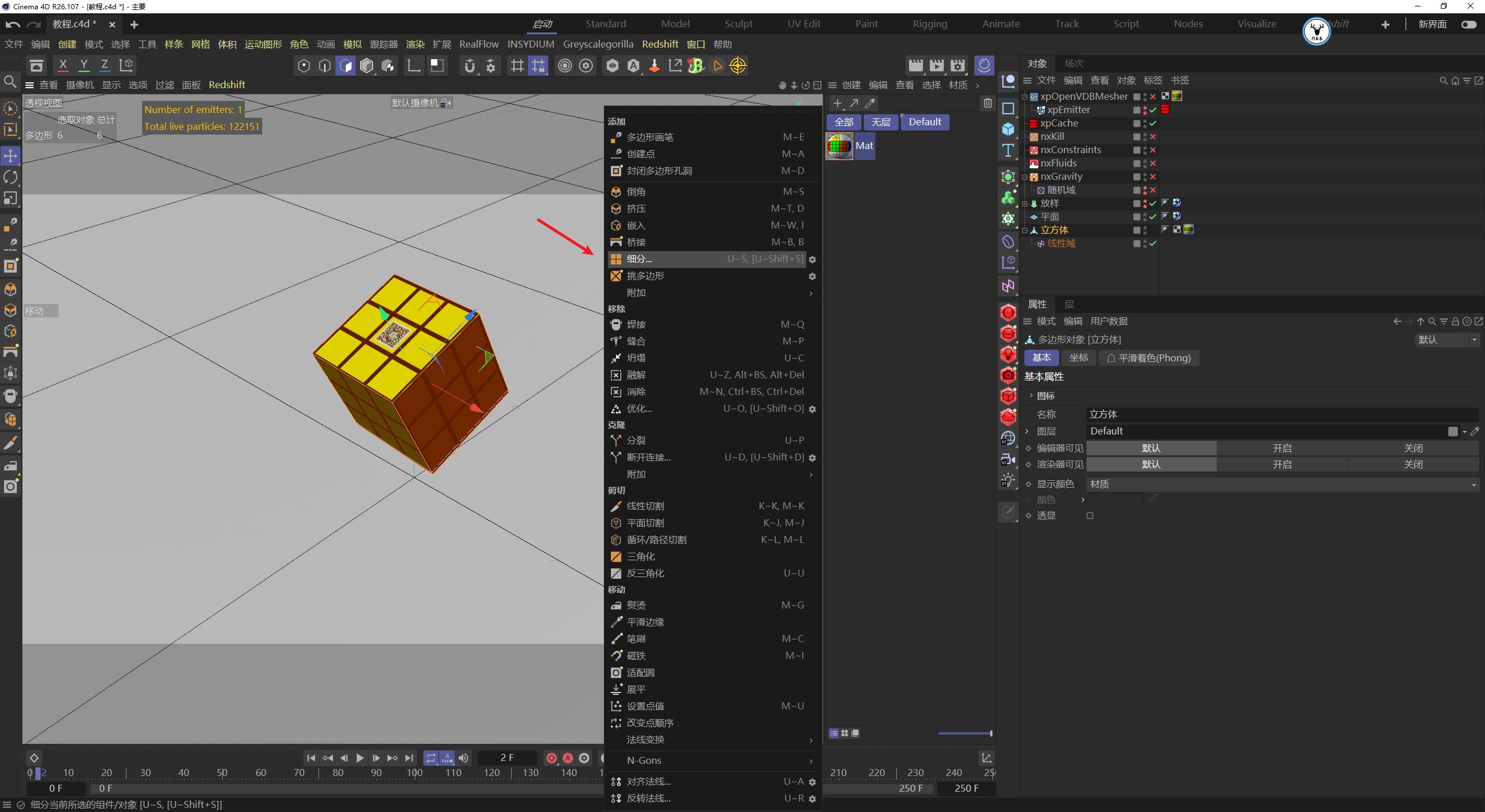1485x812 pixels.
Task: Expand the 放样 hierarchy in the Object Manager
Action: 1024,204
